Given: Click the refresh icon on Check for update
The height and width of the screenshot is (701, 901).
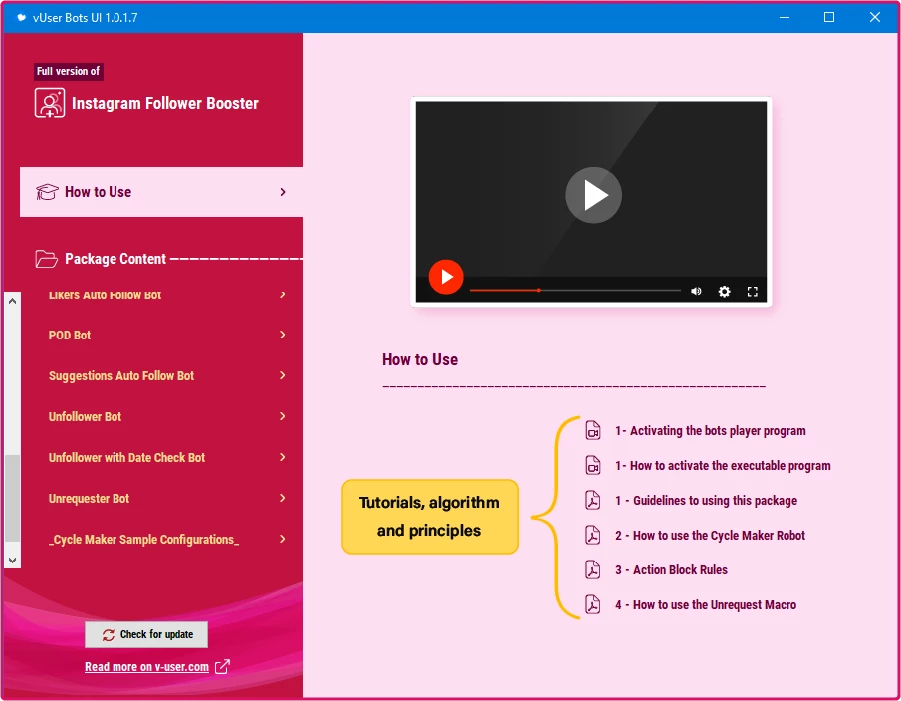Looking at the screenshot, I should click(109, 634).
